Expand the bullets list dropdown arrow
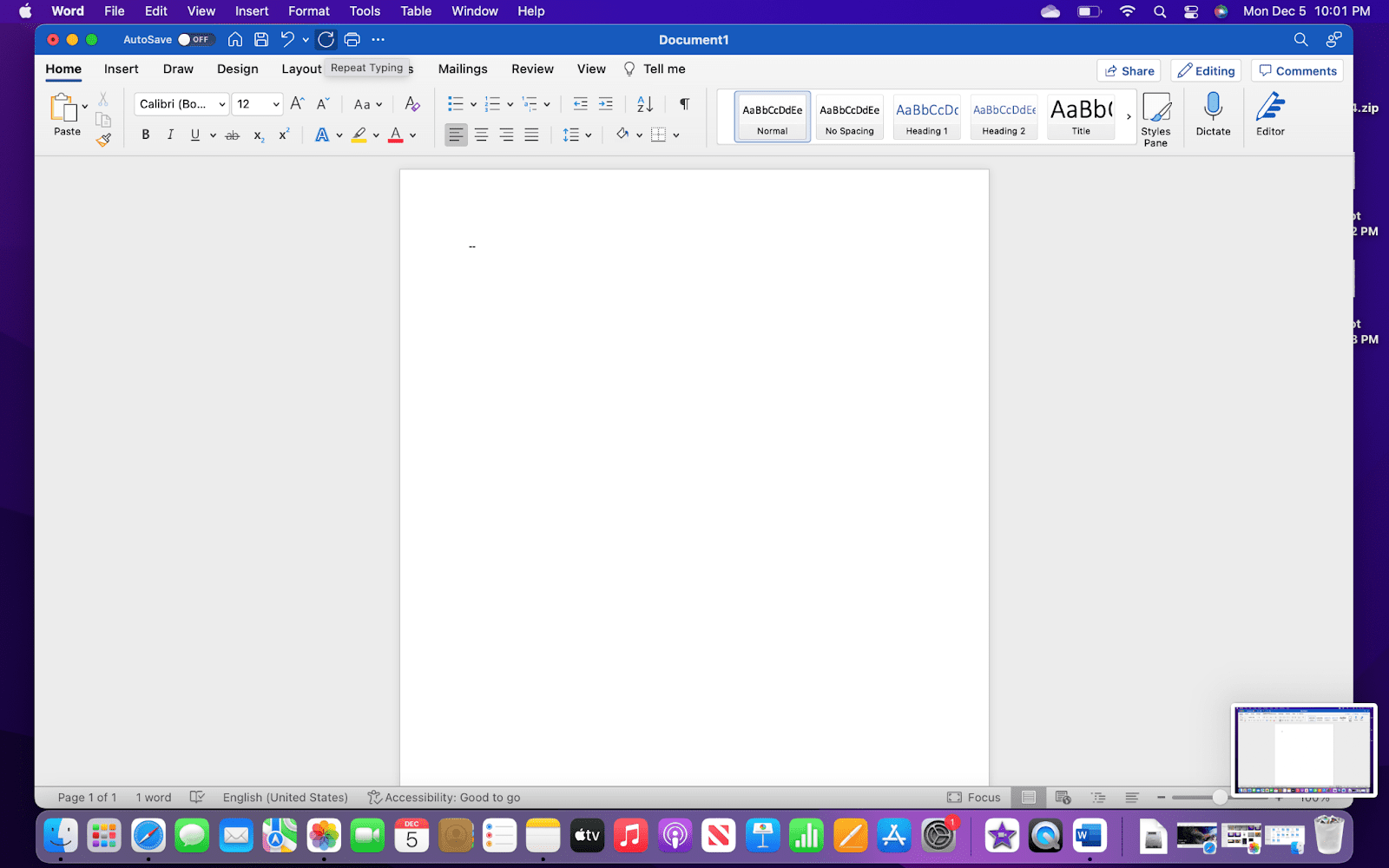Viewport: 1389px width, 868px height. pos(473,104)
